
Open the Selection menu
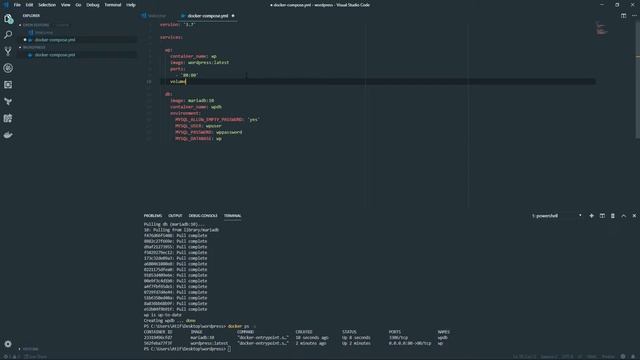[47, 5]
